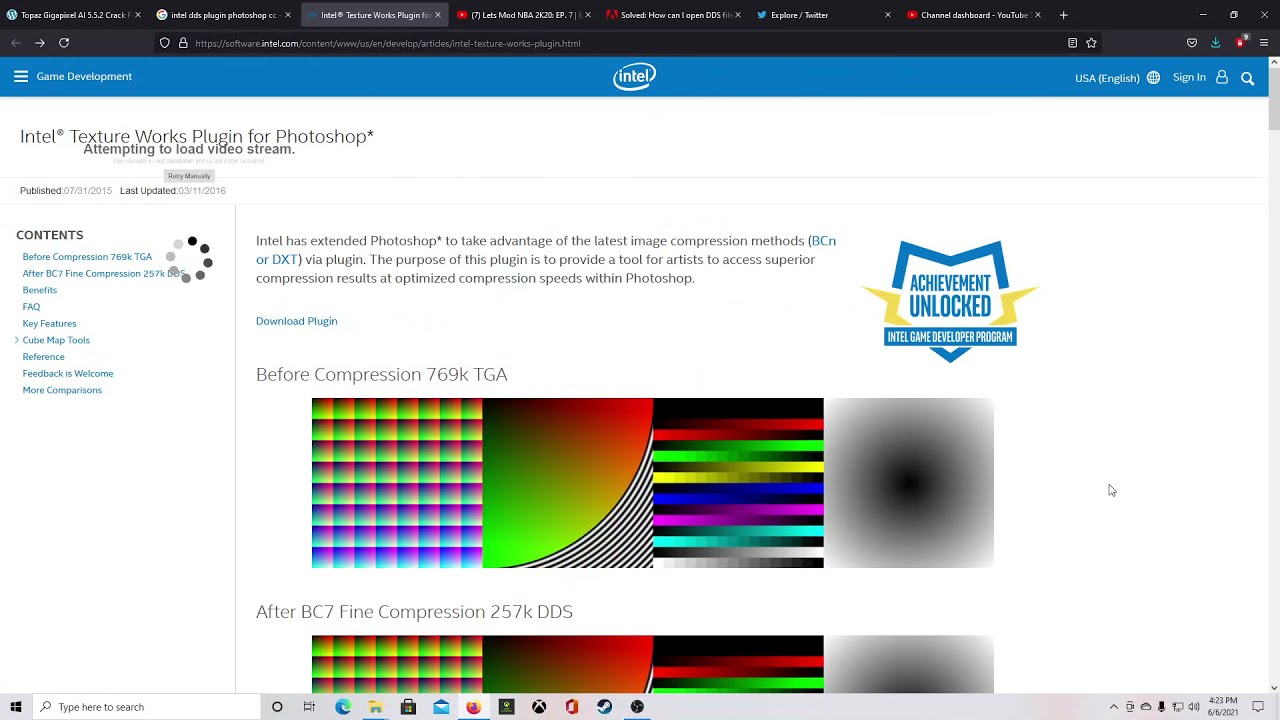
Task: Click the Sign In link
Action: click(1189, 77)
